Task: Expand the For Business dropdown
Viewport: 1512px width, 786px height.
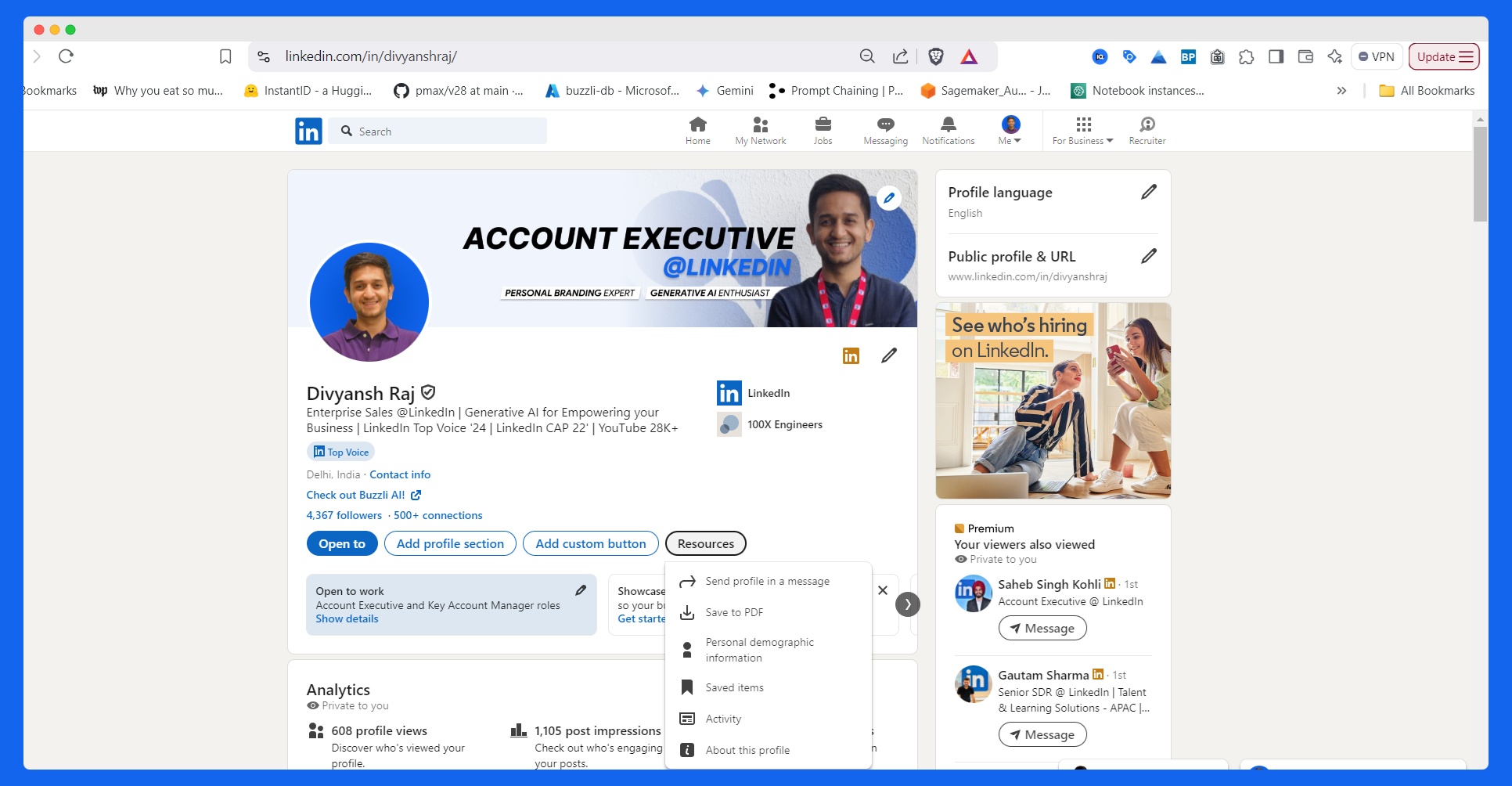Action: pyautogui.click(x=1082, y=131)
